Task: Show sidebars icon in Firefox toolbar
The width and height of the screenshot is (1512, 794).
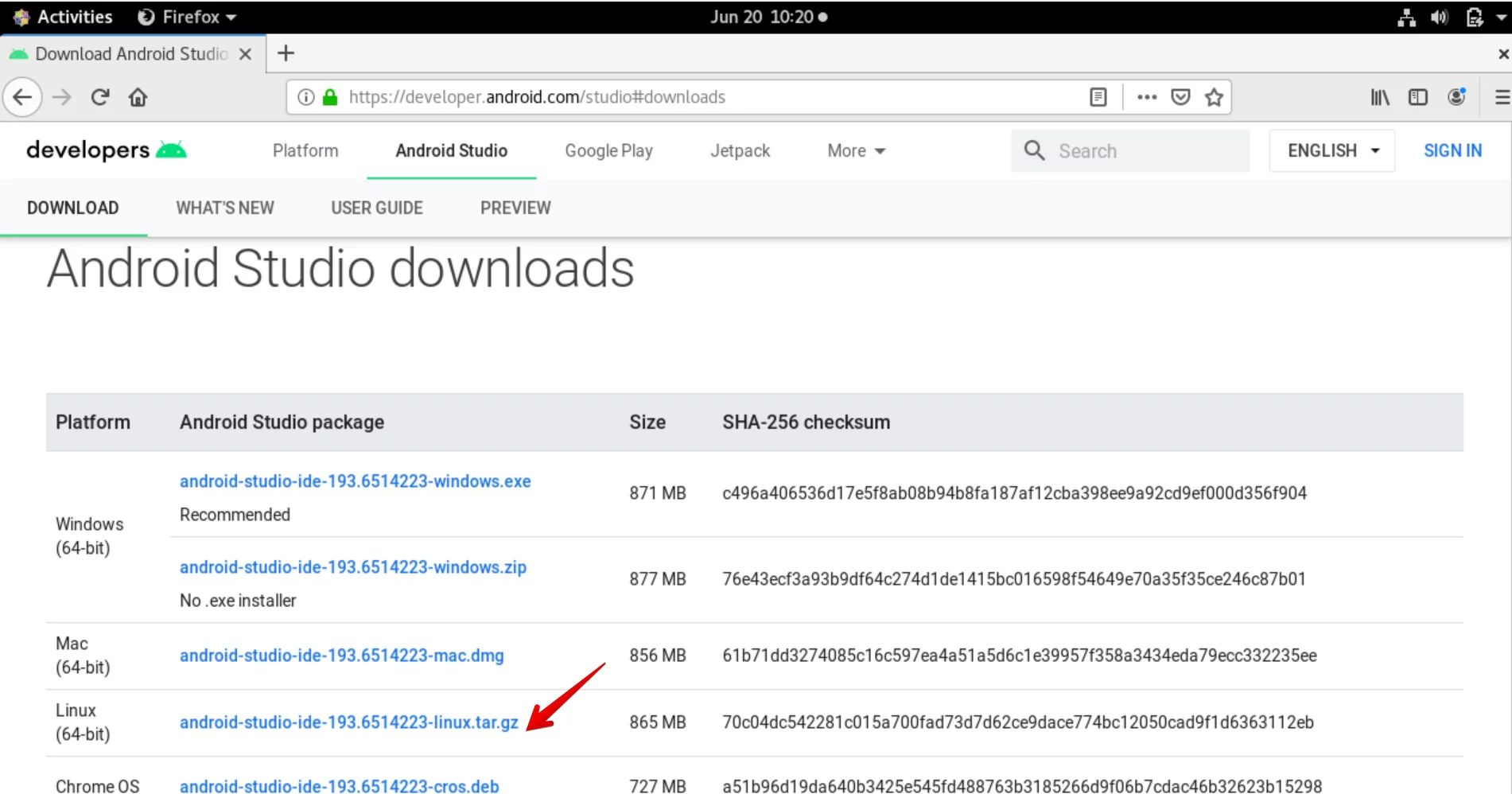Action: click(x=1418, y=97)
